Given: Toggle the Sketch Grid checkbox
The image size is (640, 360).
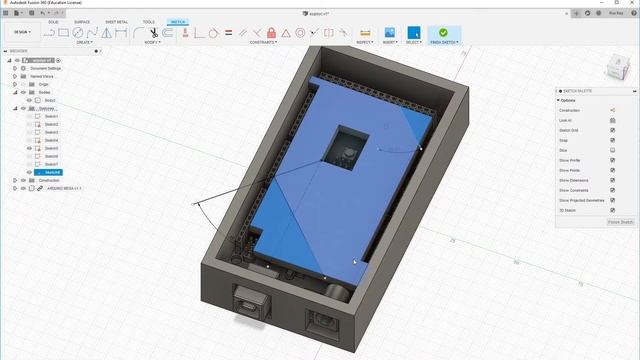Looking at the screenshot, I should 612,130.
